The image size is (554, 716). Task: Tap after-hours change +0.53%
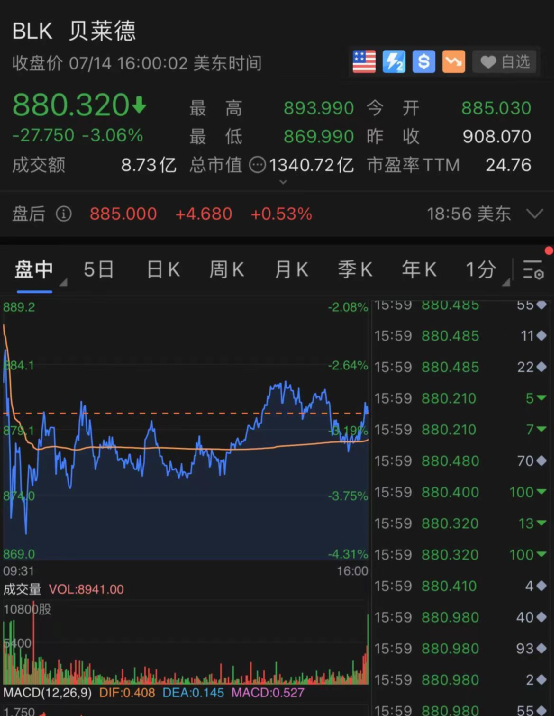[281, 214]
